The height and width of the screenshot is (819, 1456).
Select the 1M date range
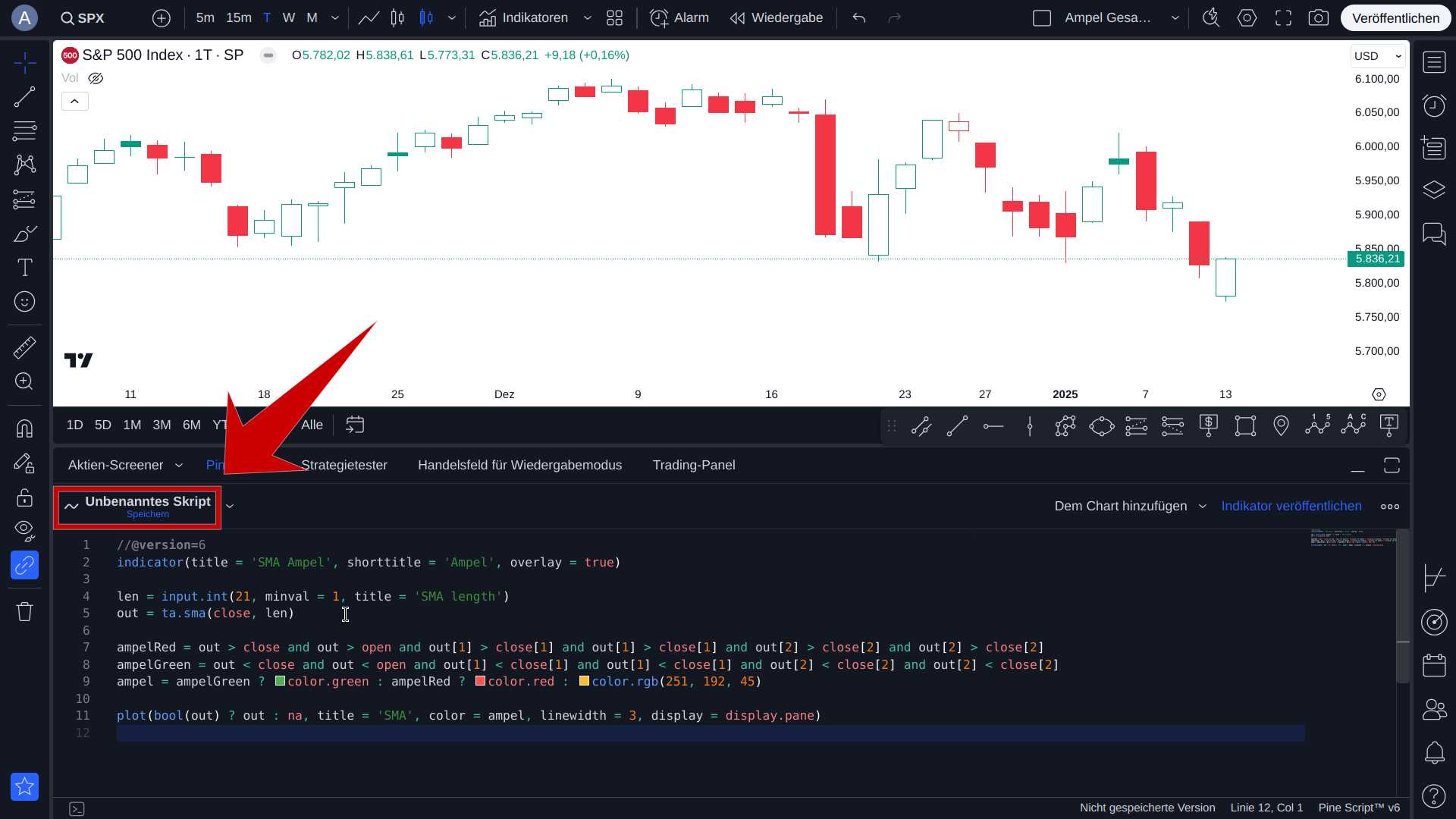pos(132,425)
